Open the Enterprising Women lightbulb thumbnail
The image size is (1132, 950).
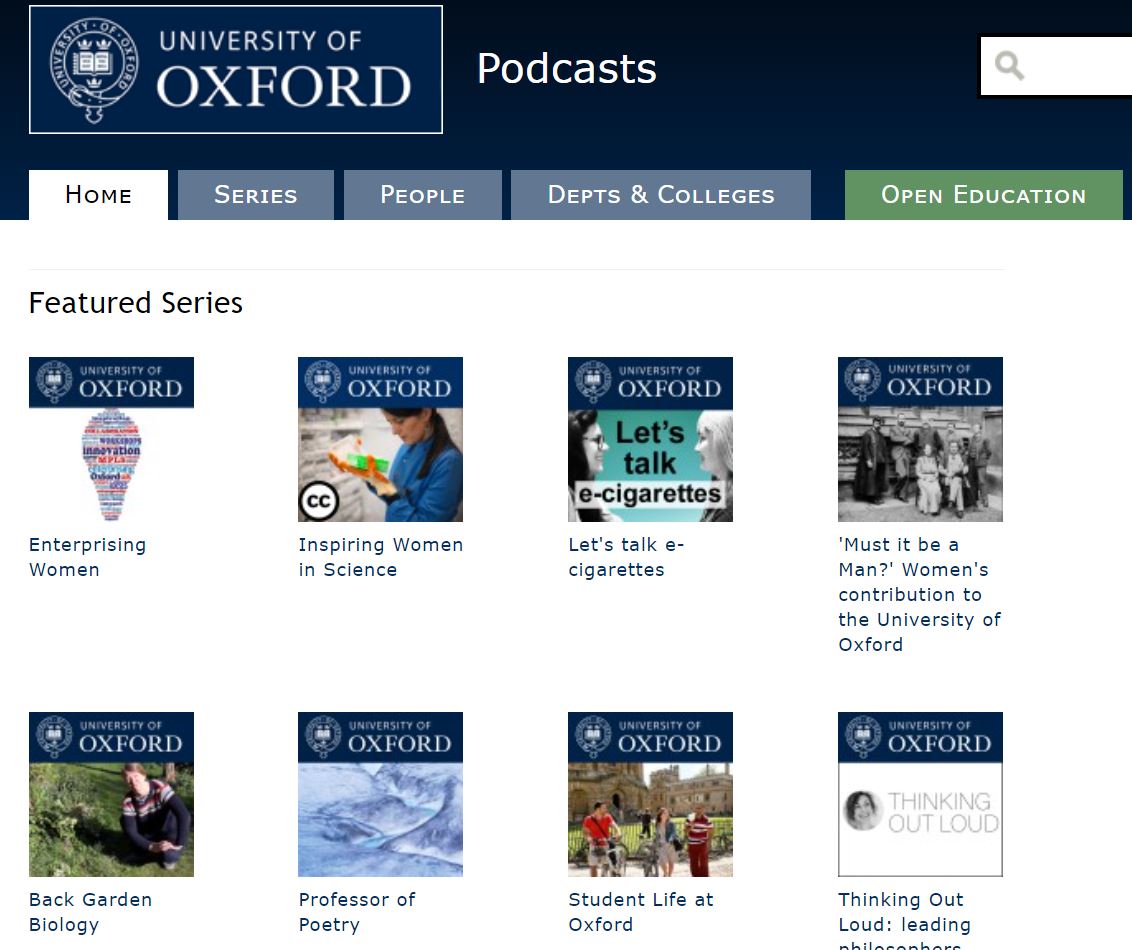tap(111, 439)
